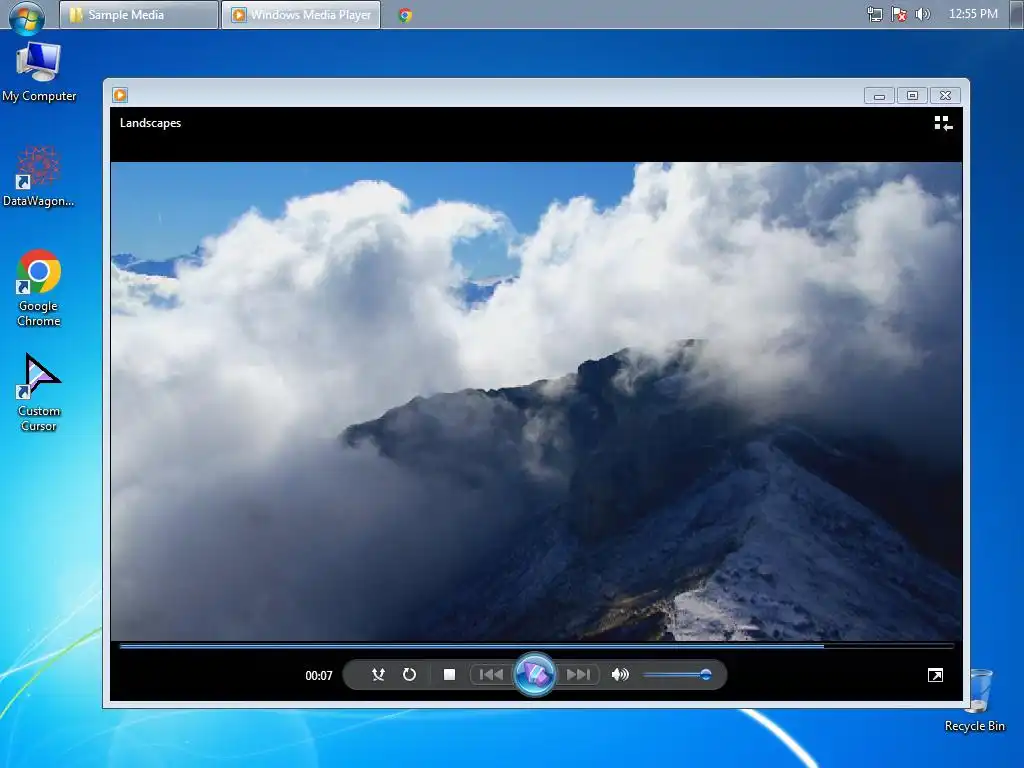Click the video frame of the mountain
Viewport: 1024px width, 768px height.
tap(536, 401)
